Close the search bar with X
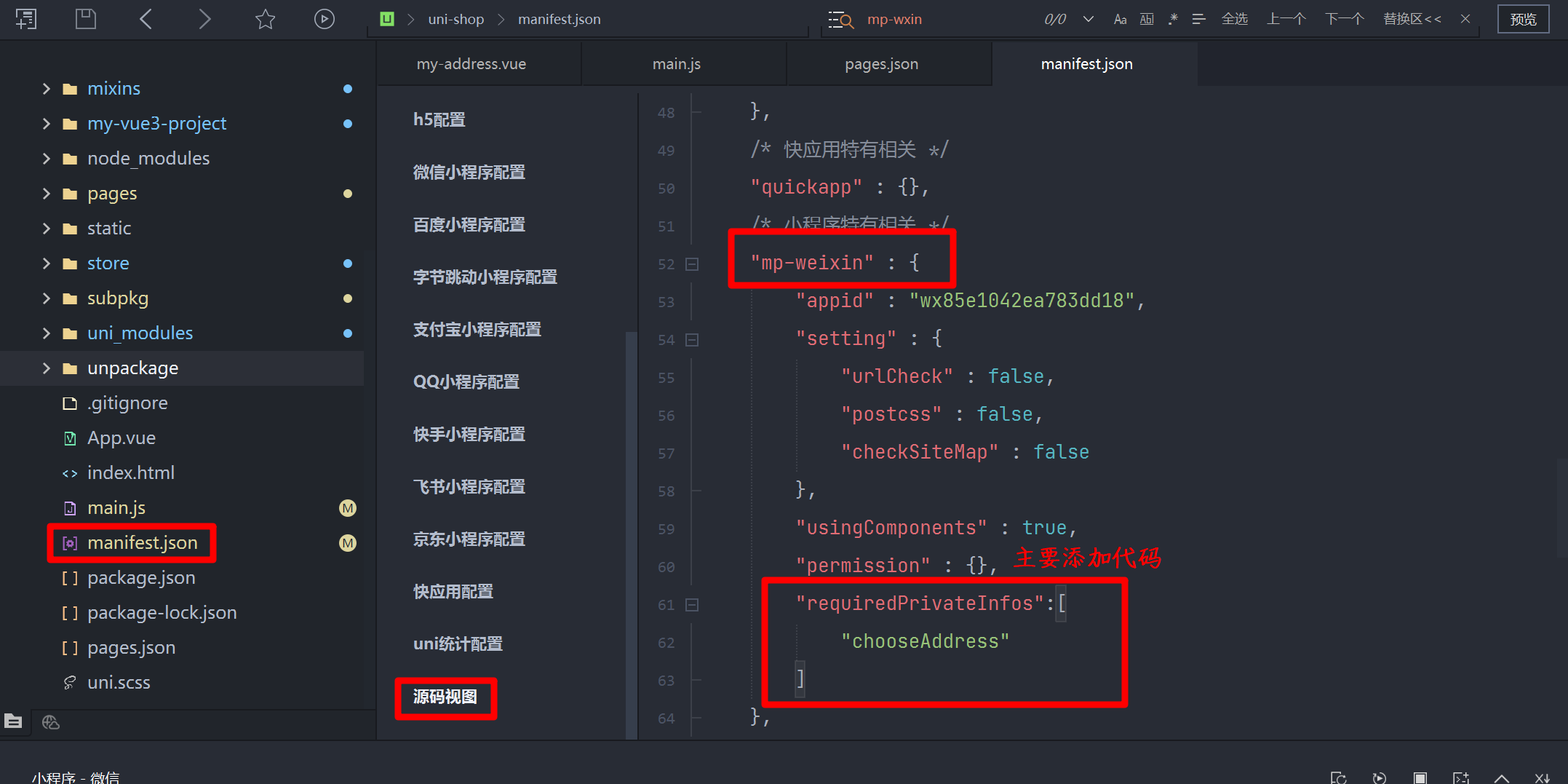Screen dimensions: 1568x784 click(x=1465, y=19)
